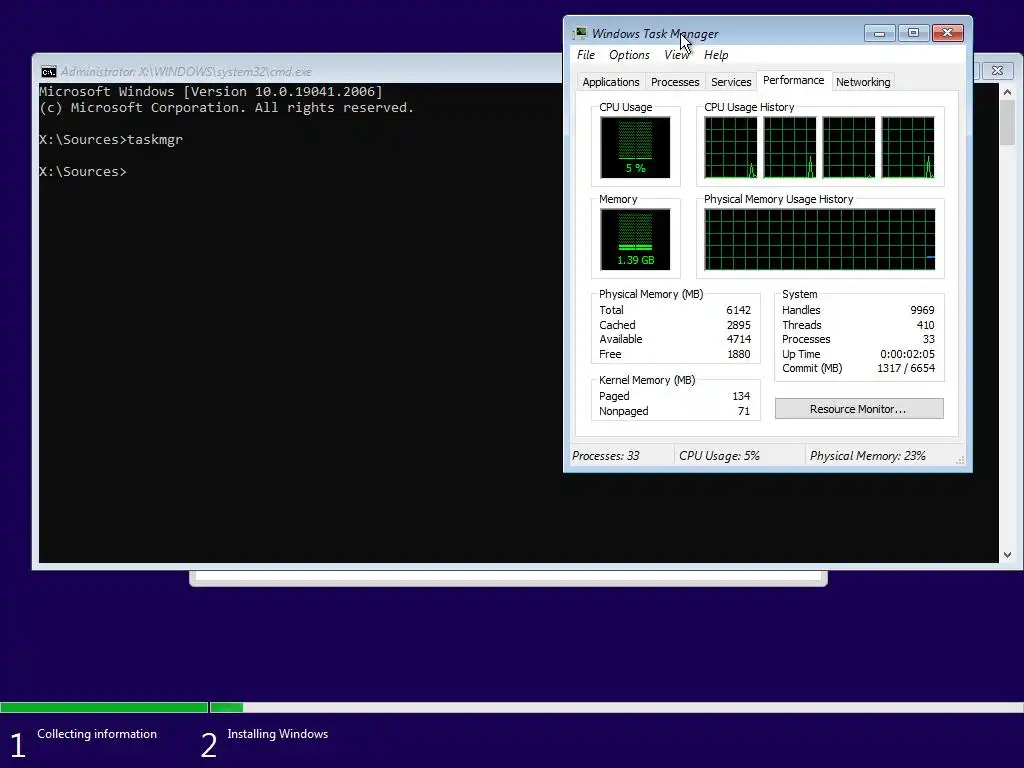Click status bar 'Physical Memory: 23%'

(867, 456)
